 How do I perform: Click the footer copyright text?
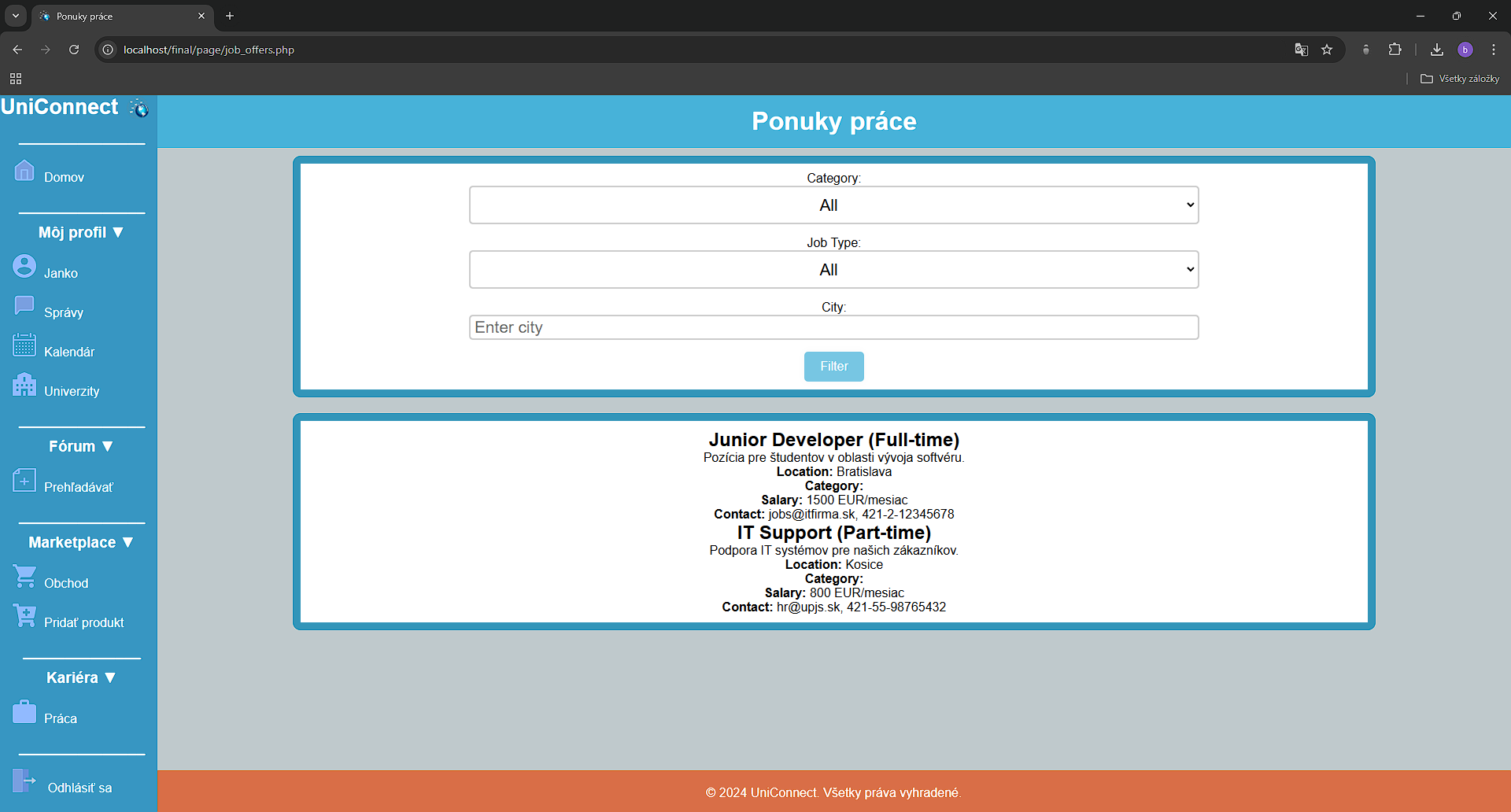click(x=833, y=793)
